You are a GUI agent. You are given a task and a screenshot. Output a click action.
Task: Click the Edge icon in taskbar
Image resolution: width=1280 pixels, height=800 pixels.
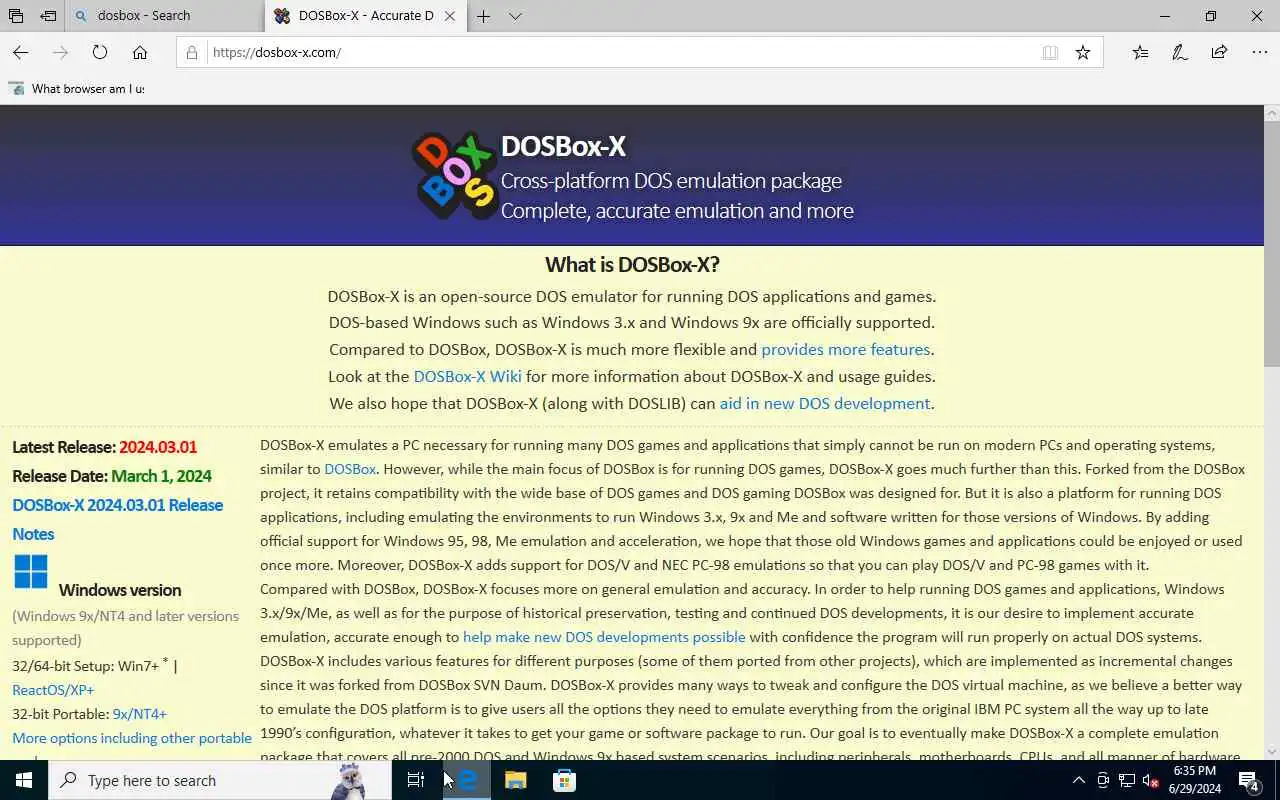point(466,780)
